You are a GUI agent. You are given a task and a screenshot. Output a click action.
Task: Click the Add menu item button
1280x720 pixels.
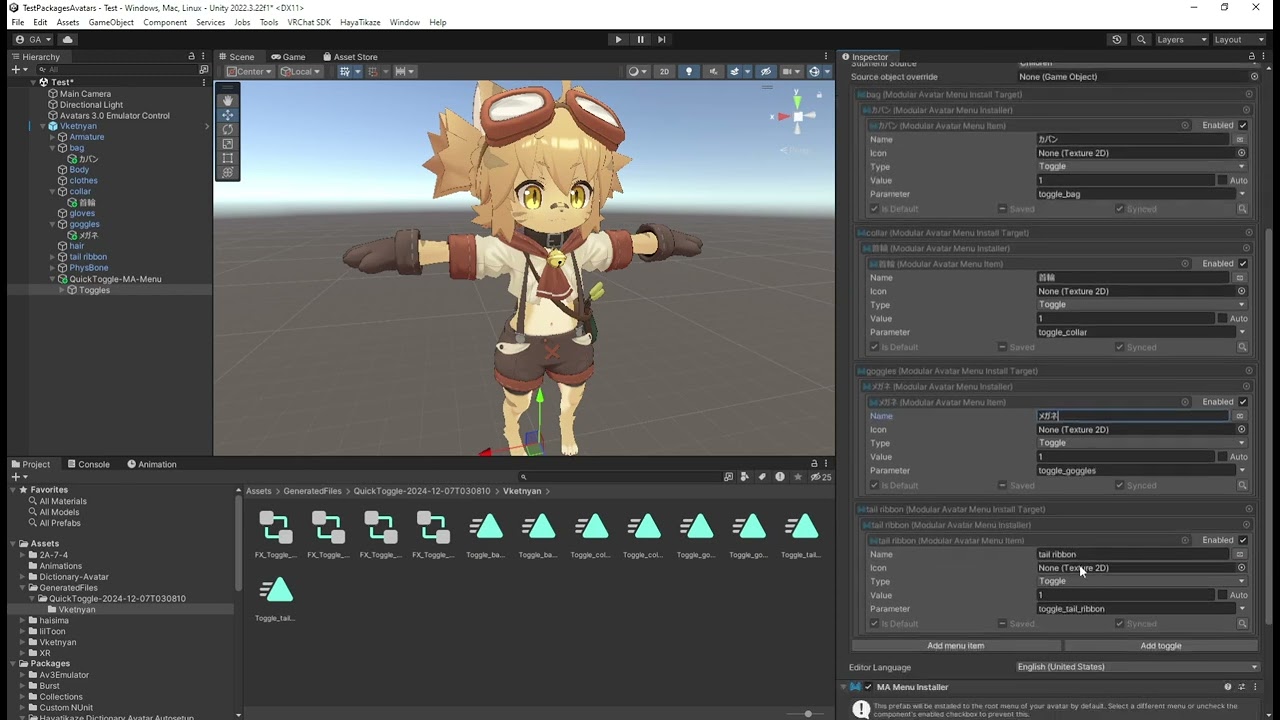pyautogui.click(x=955, y=646)
